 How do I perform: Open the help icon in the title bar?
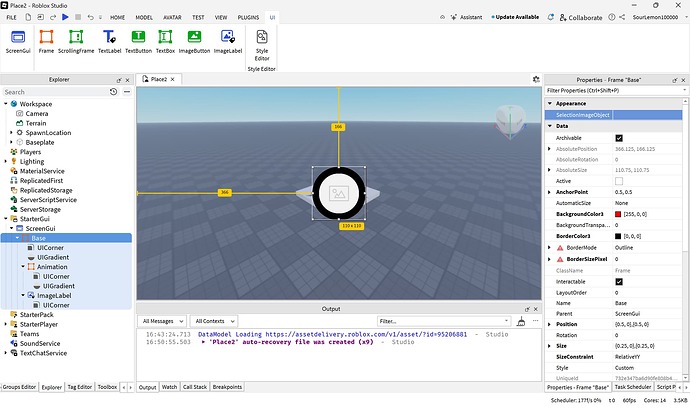(612, 17)
